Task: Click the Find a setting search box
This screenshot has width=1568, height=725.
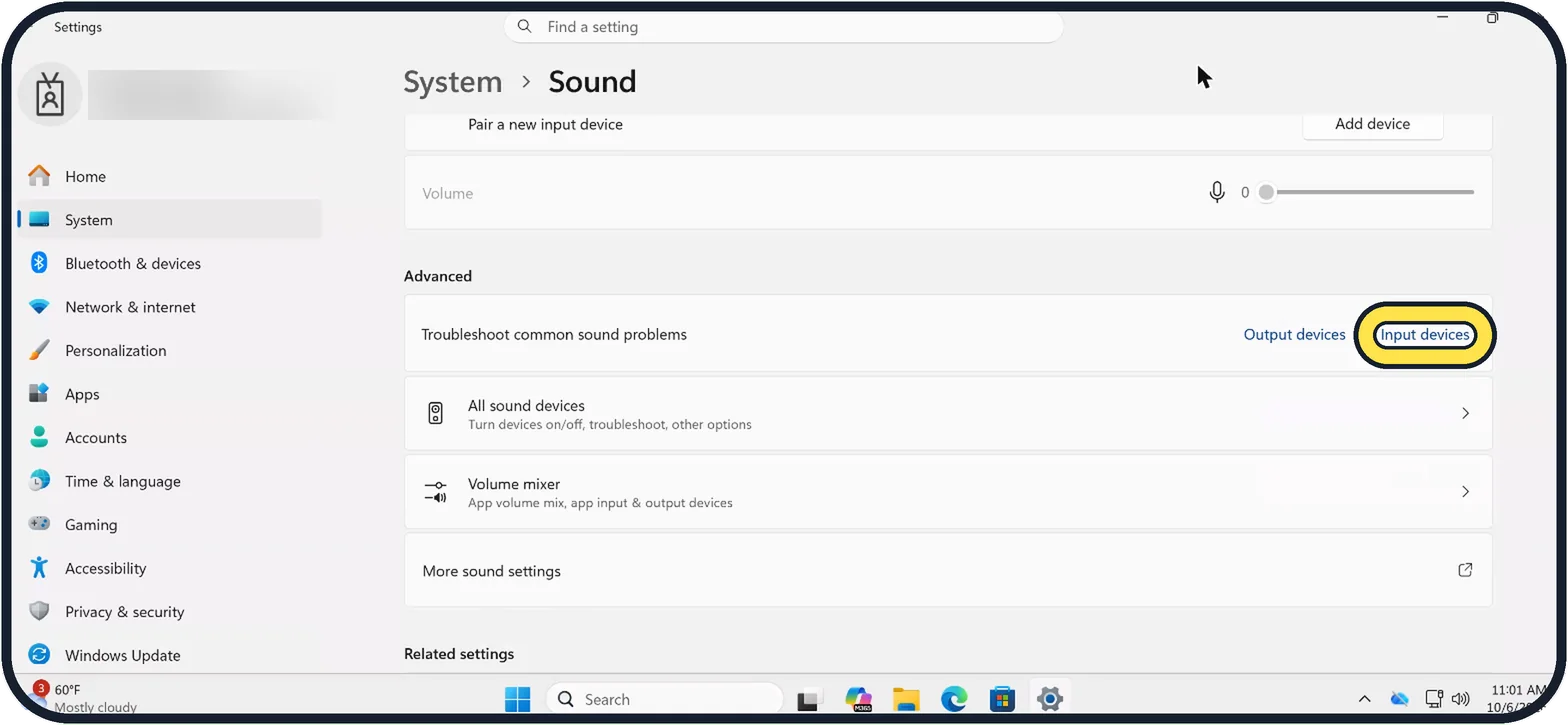Action: [783, 27]
